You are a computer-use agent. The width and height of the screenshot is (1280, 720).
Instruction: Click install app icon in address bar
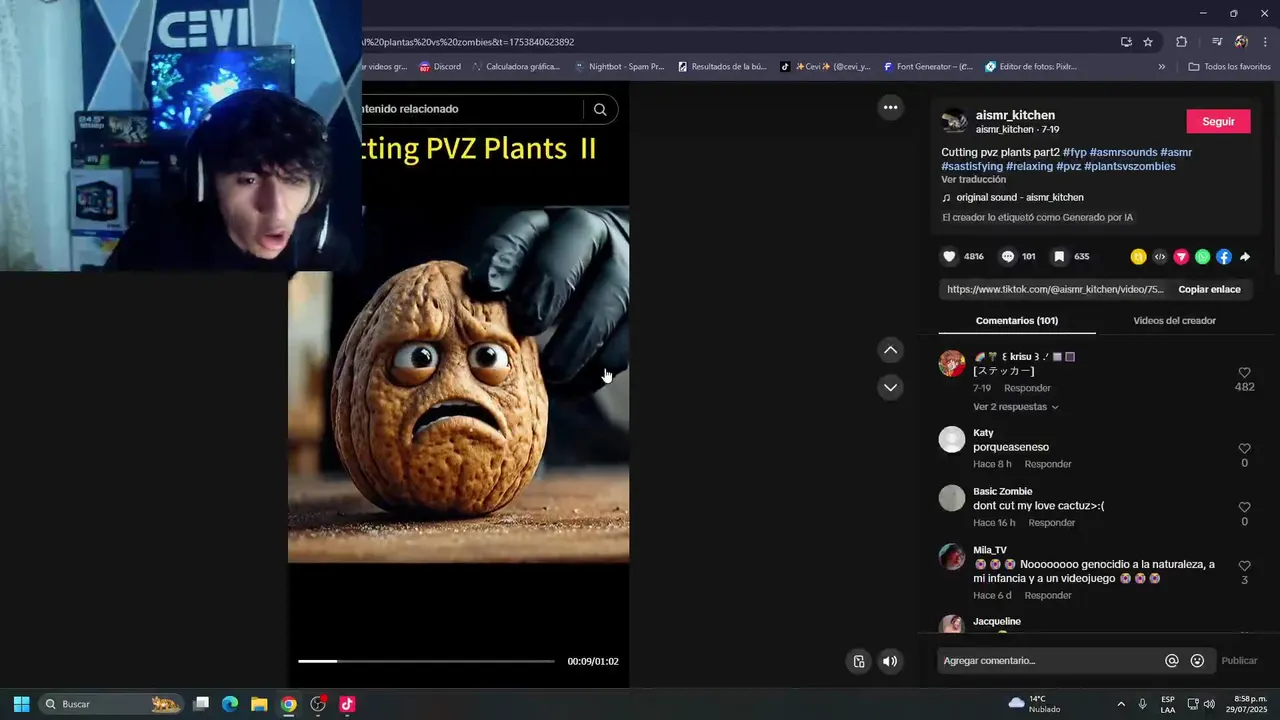(1126, 42)
